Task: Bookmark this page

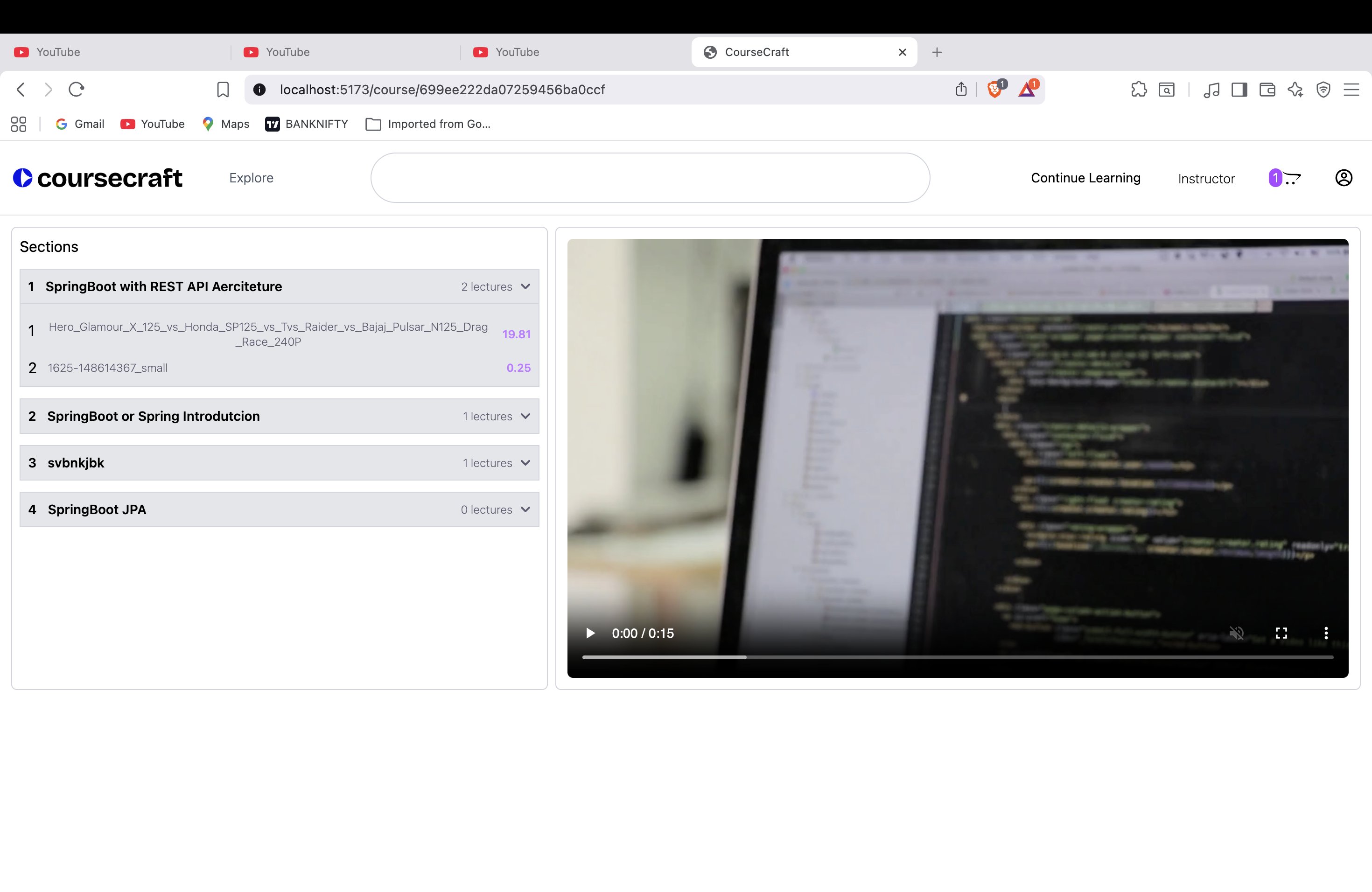Action: 223,89
